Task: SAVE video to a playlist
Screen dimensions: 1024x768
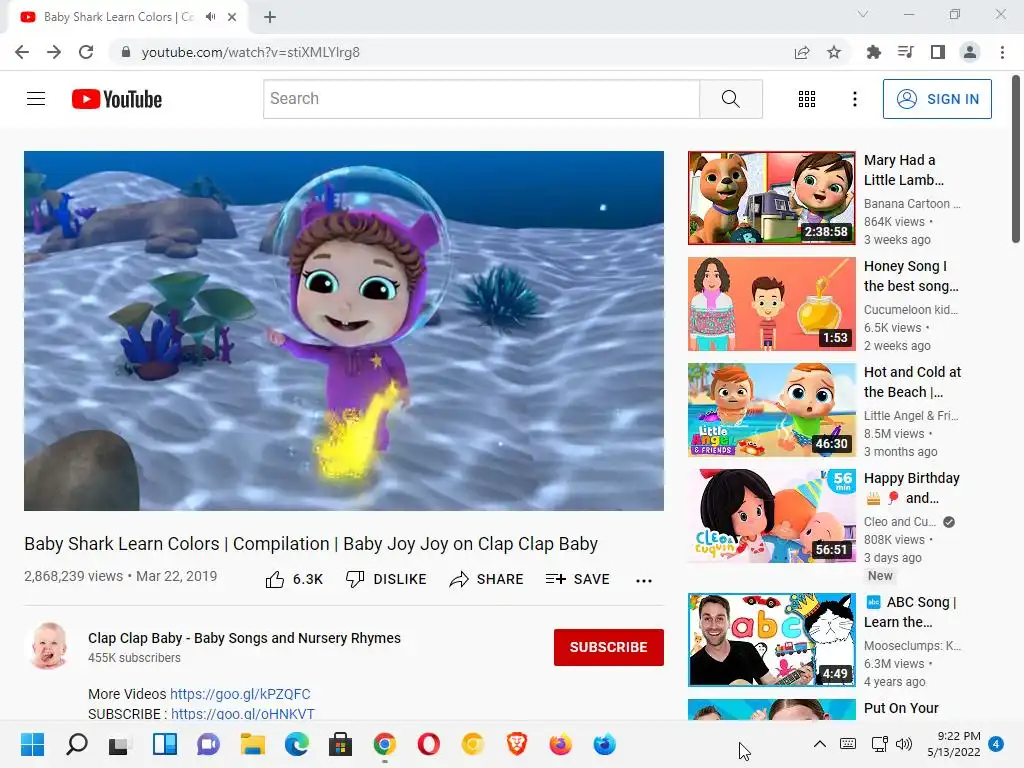Action: pyautogui.click(x=577, y=579)
